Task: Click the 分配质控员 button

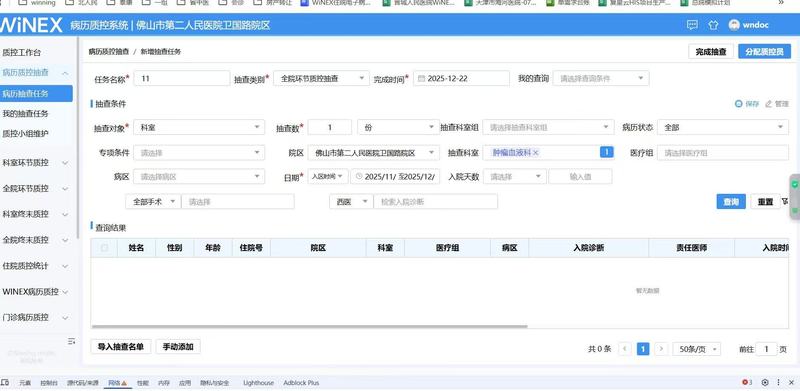Action: pyautogui.click(x=764, y=52)
